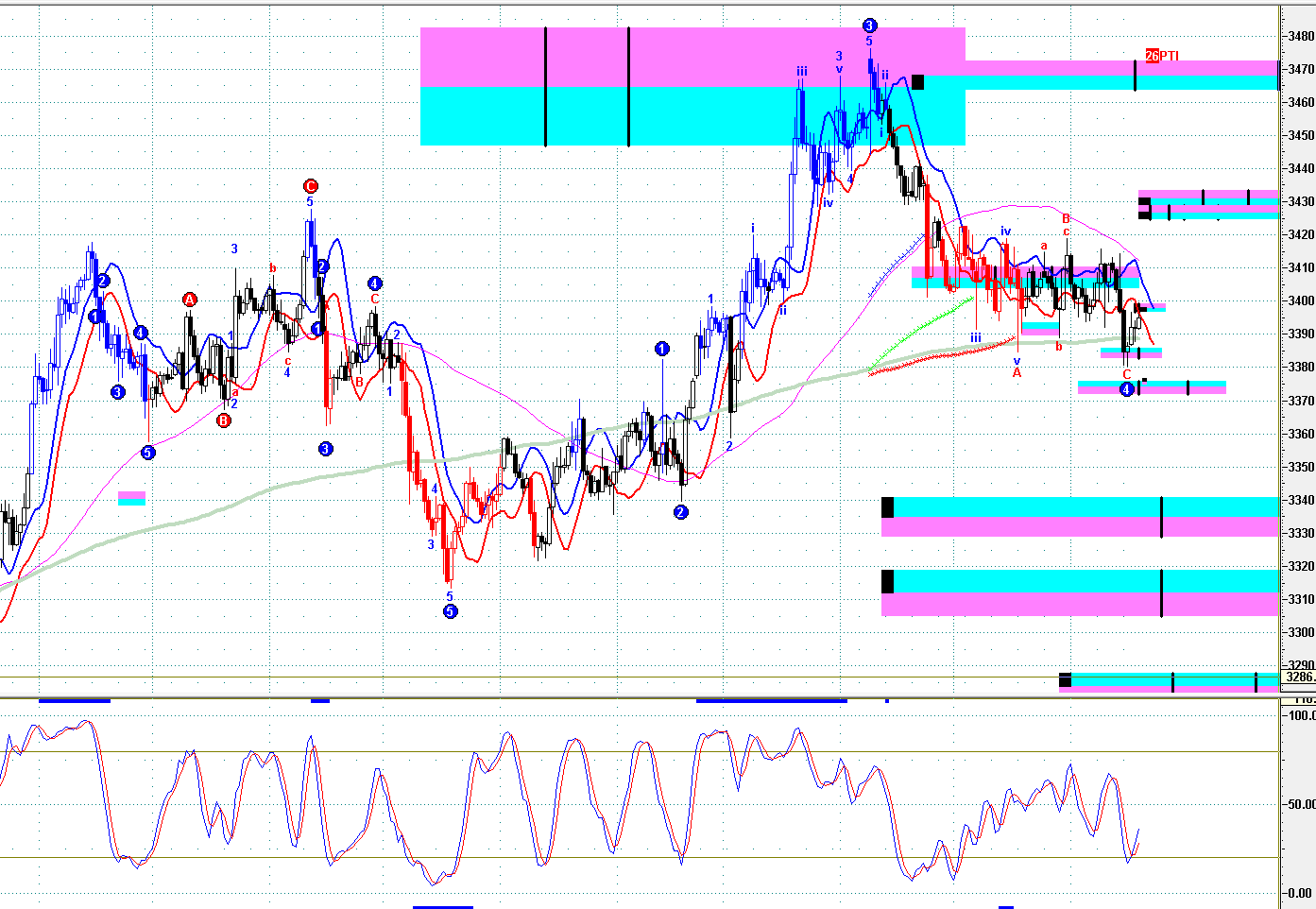Image resolution: width=1316 pixels, height=909 pixels.
Task: Click blue circled 5 under the lowest low
Action: (450, 611)
